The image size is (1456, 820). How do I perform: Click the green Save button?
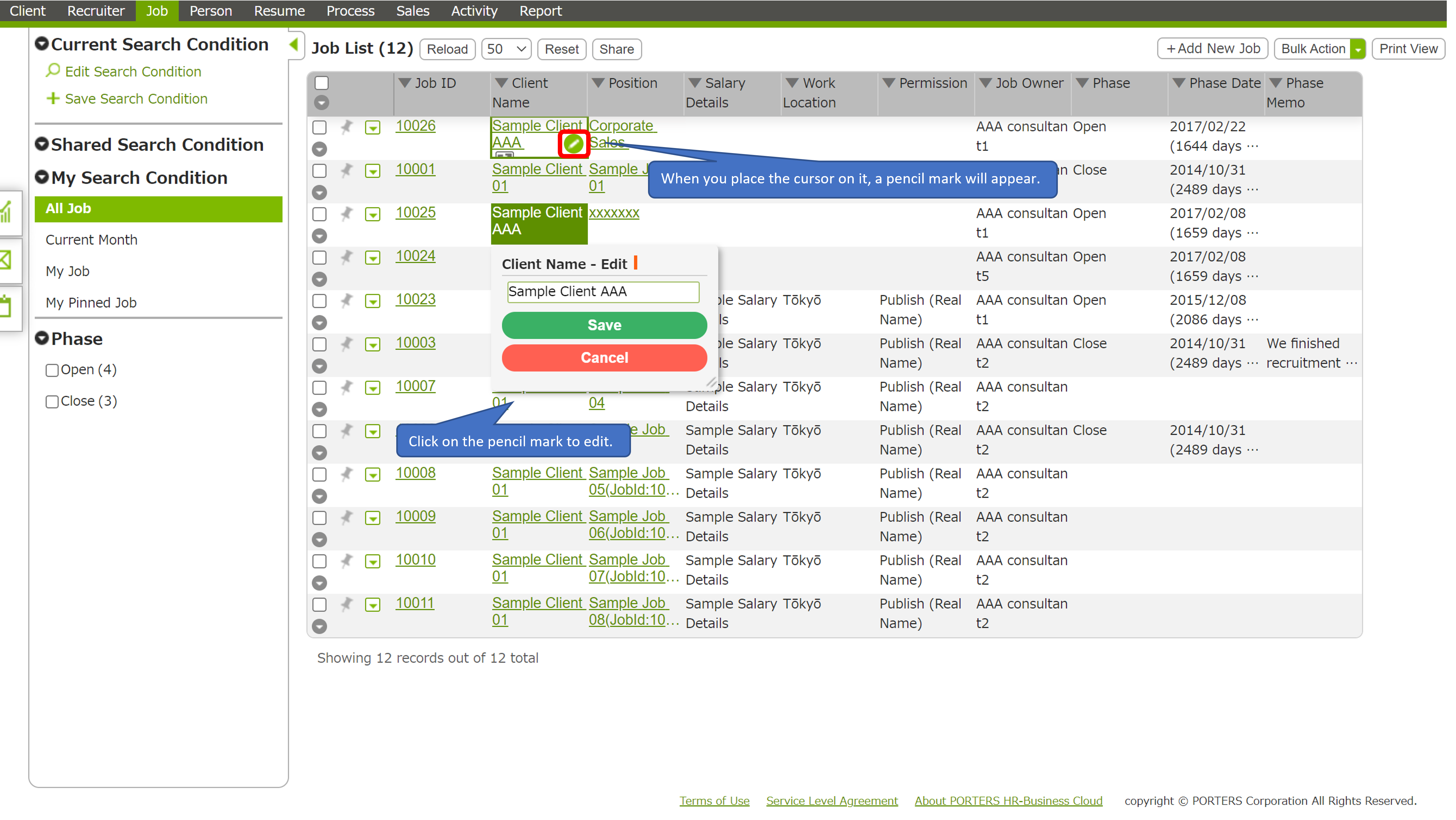[604, 325]
